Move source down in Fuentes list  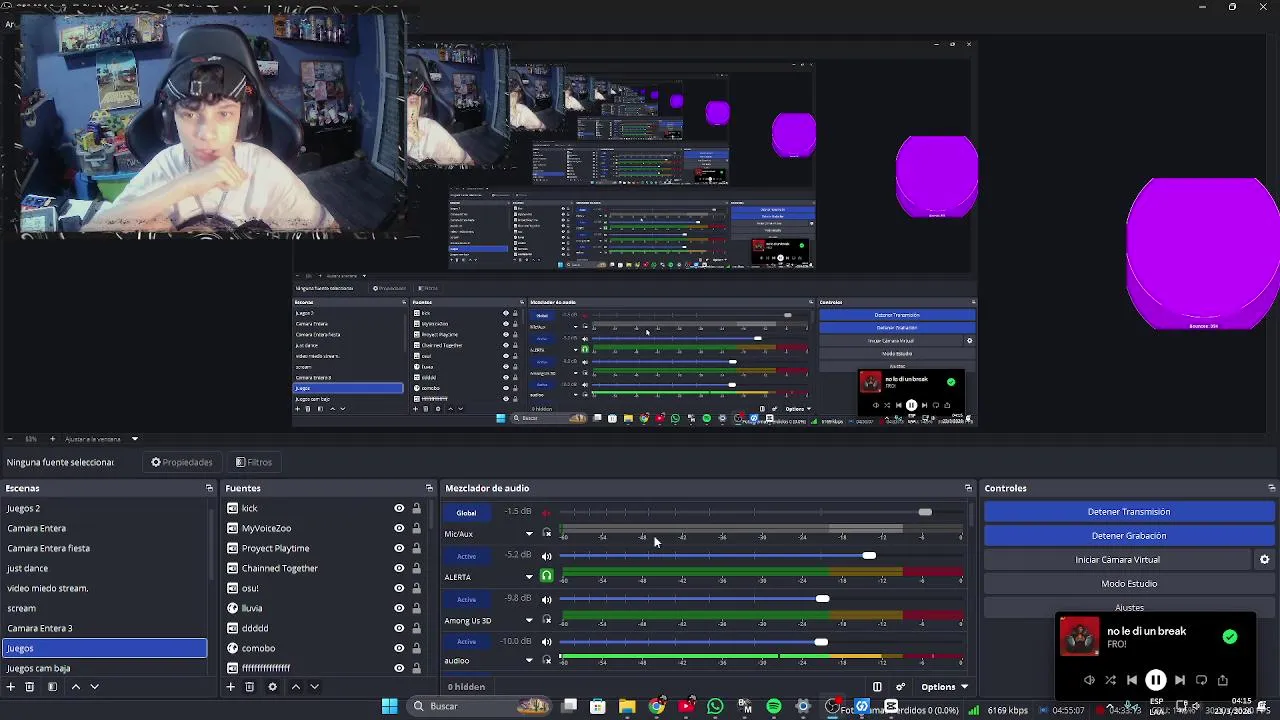(x=314, y=687)
